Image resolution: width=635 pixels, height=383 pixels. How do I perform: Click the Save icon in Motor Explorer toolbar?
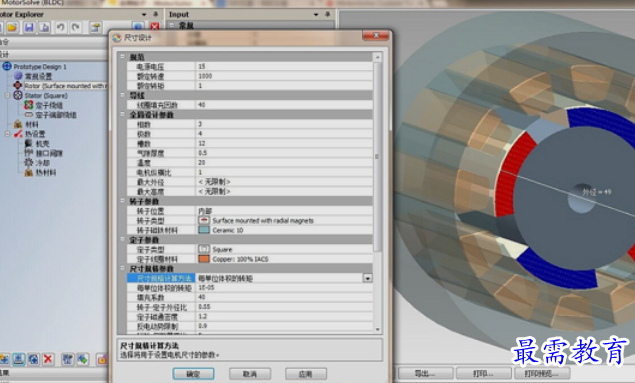(x=29, y=27)
